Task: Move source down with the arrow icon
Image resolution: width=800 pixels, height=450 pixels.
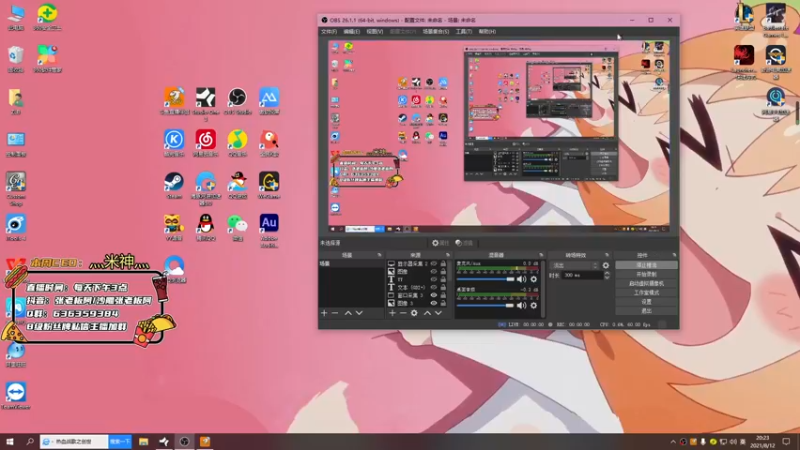Action: pyautogui.click(x=438, y=313)
